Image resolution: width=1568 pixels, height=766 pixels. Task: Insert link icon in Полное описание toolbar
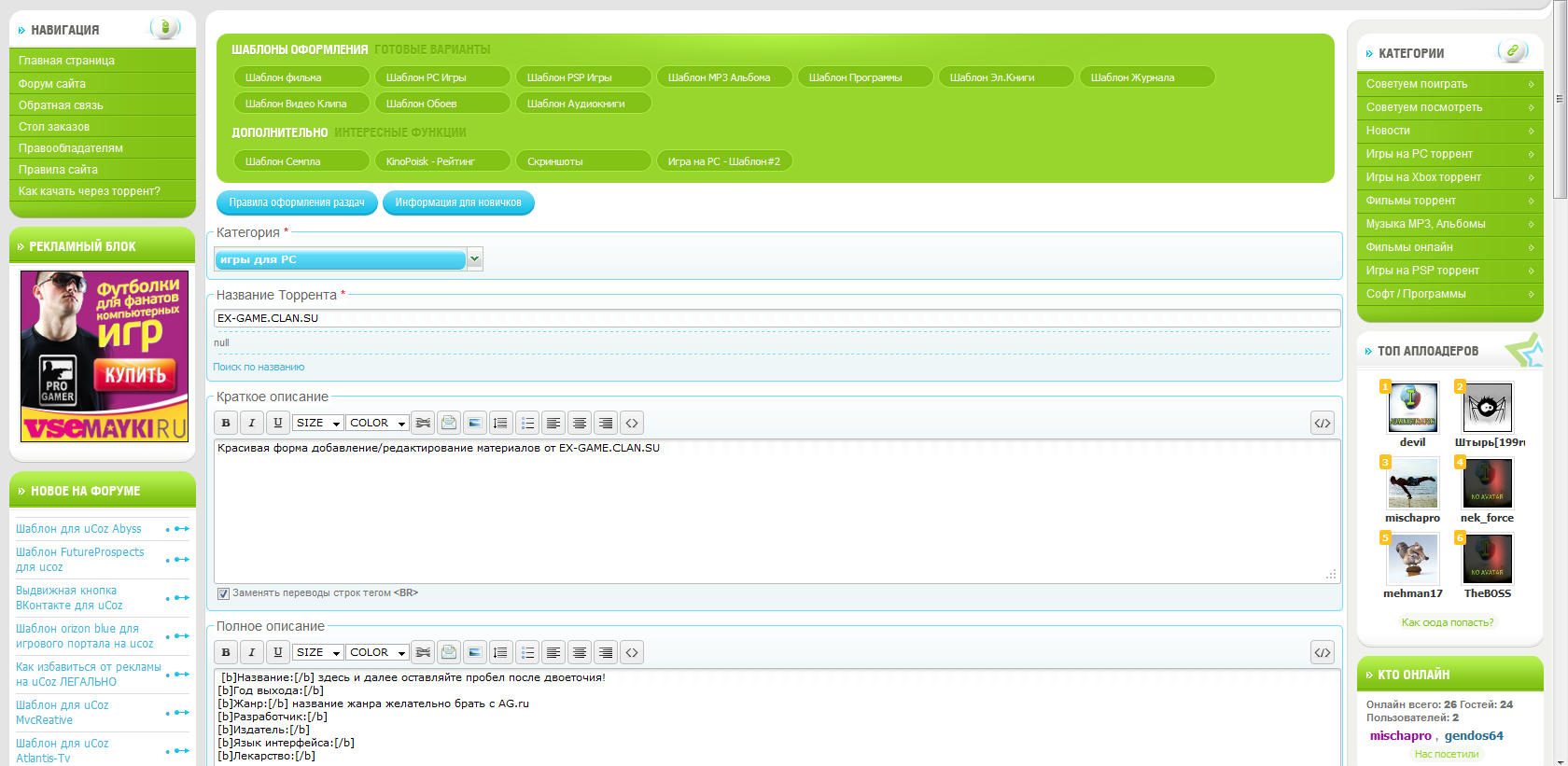click(x=423, y=652)
